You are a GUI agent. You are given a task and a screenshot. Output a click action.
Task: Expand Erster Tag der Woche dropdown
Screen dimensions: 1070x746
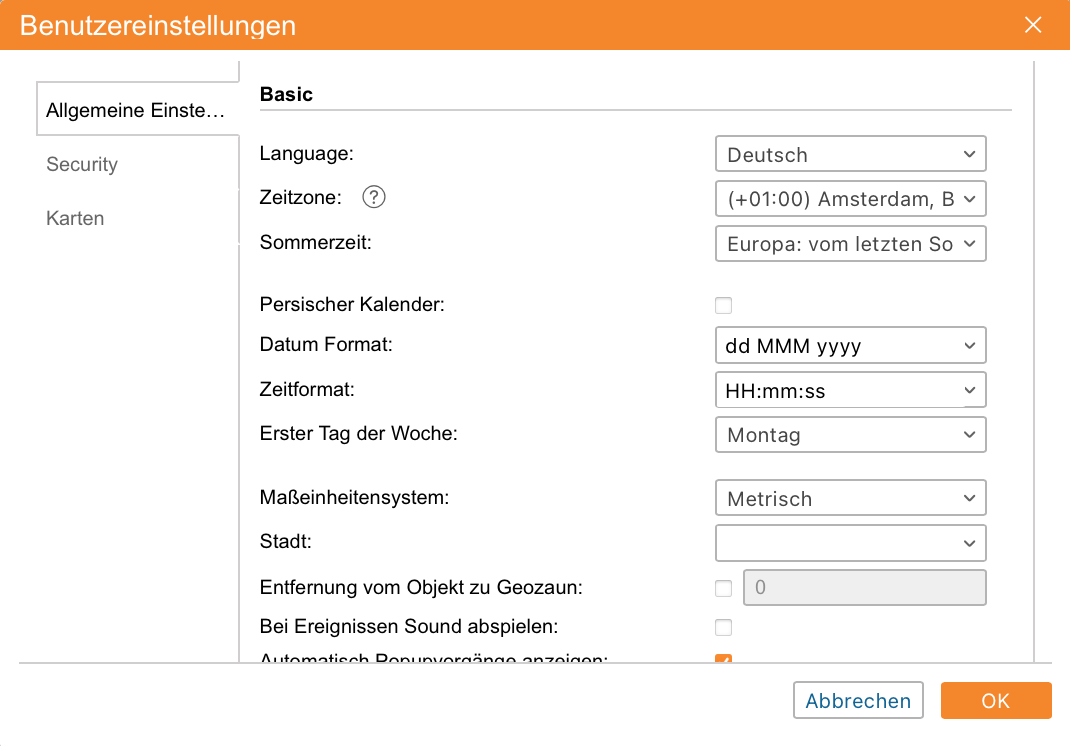850,435
